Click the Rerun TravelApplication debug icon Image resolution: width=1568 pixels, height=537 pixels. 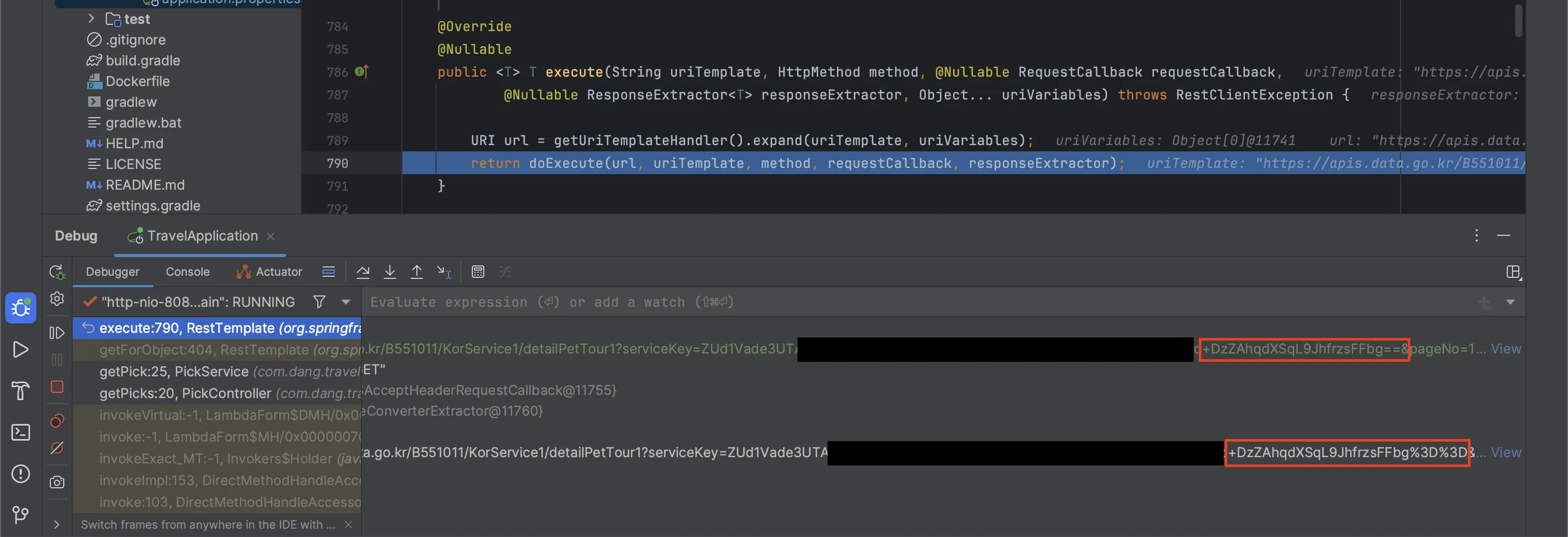pyautogui.click(x=57, y=272)
